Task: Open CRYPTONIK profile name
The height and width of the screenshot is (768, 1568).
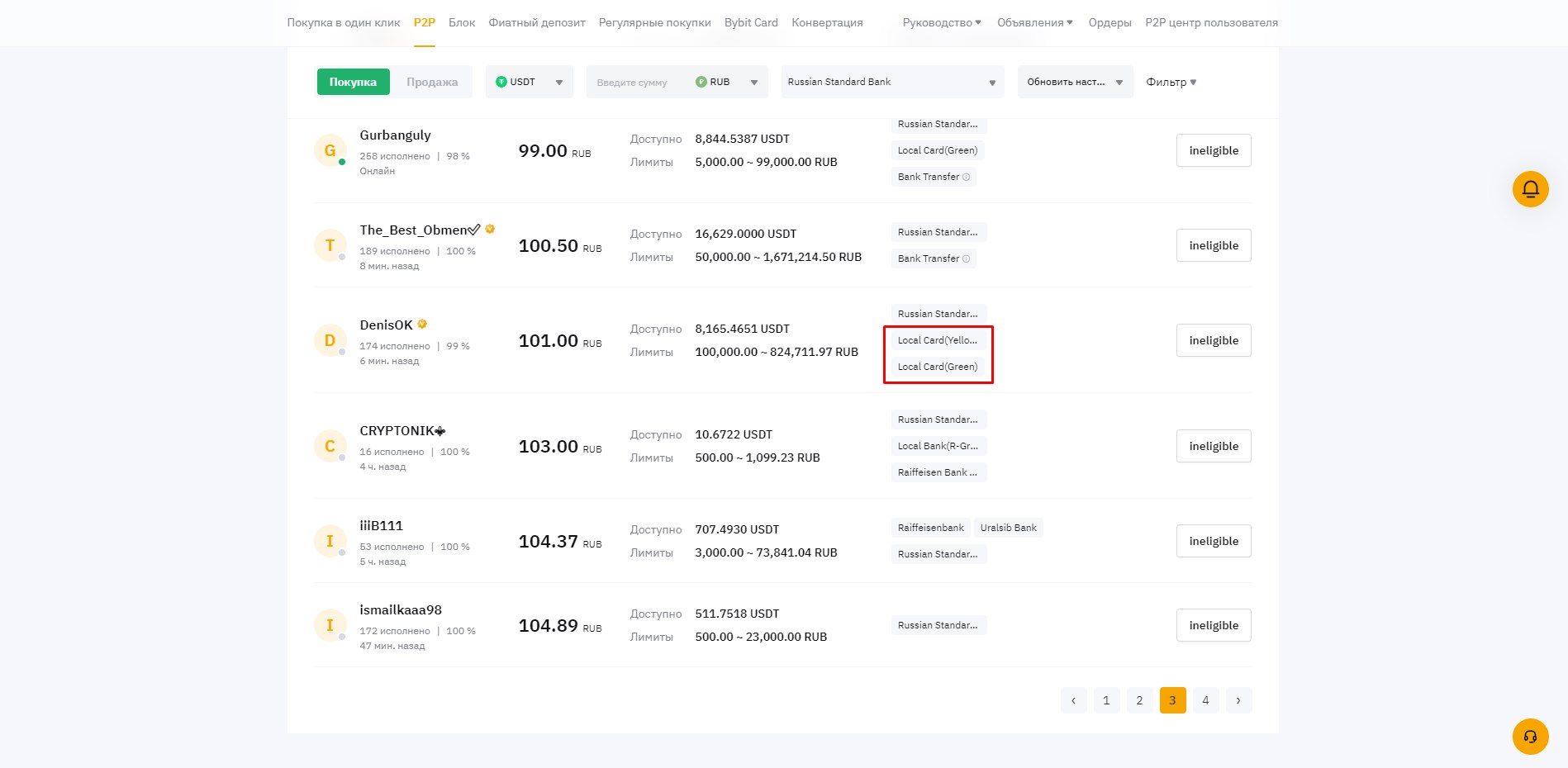Action: click(x=402, y=430)
